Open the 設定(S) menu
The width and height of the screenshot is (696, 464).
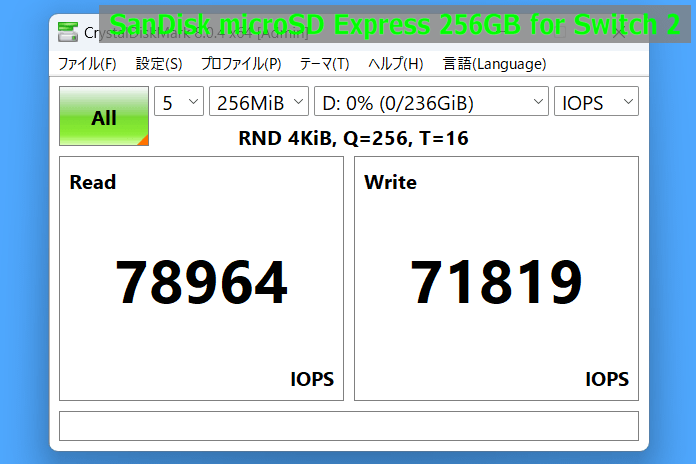[159, 64]
